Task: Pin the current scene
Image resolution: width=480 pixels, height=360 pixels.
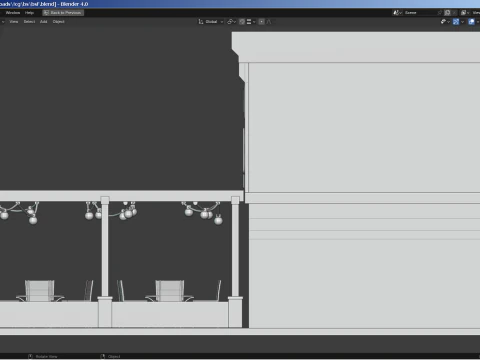Action: [x=440, y=13]
